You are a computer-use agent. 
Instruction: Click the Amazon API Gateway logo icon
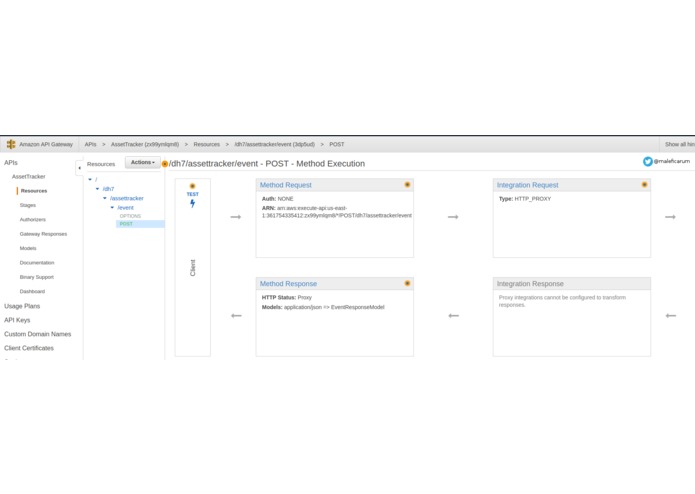point(11,144)
